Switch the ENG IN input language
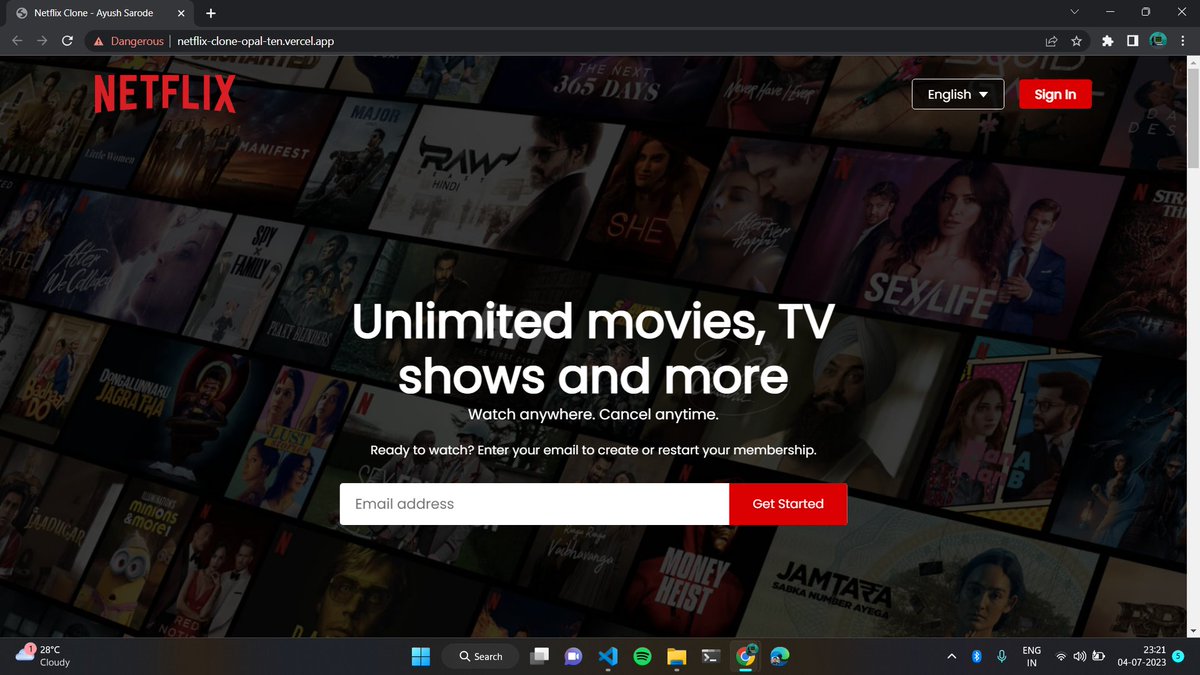Image resolution: width=1200 pixels, height=675 pixels. click(1031, 656)
